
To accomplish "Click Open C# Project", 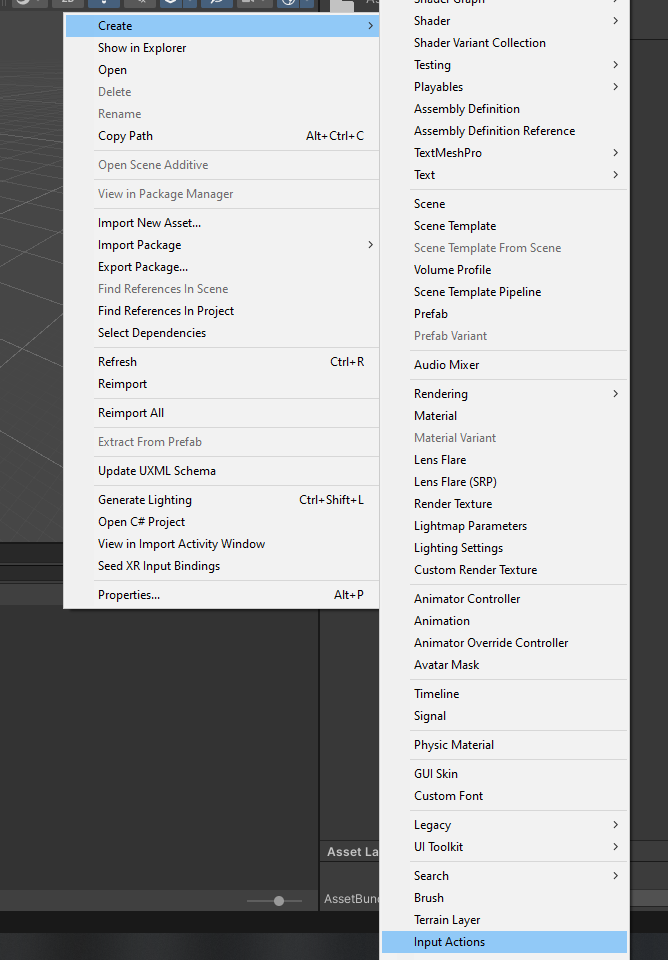I will (x=141, y=522).
